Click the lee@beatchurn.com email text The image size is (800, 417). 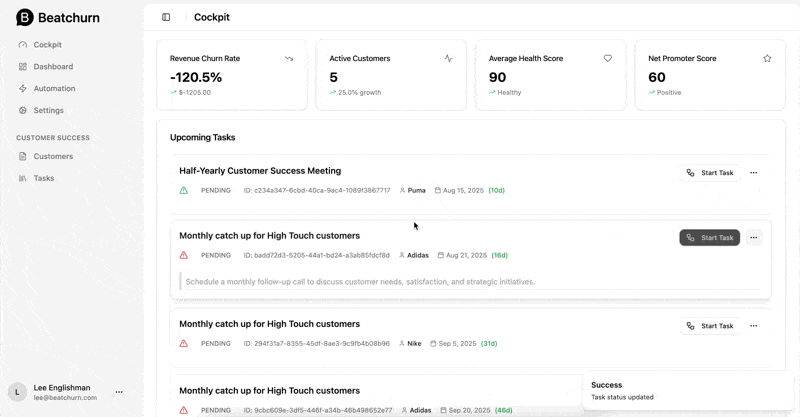(65, 398)
